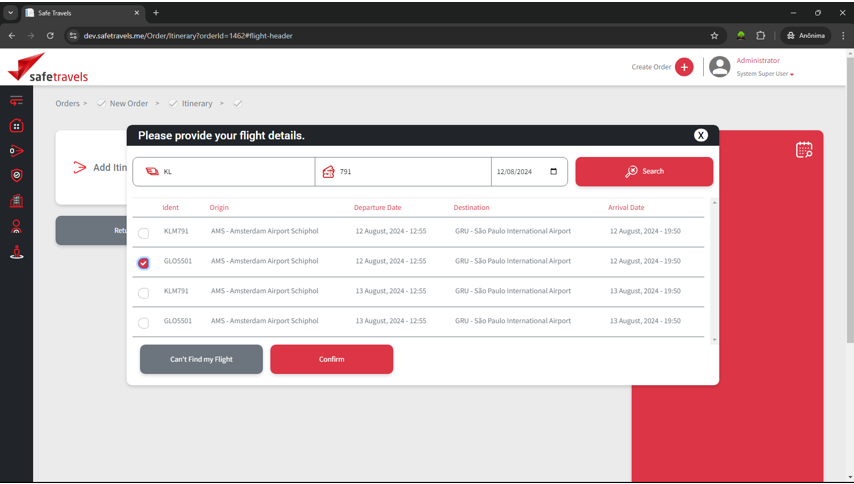This screenshot has width=854, height=484.
Task: Click the user profile icon in the sidebar
Action: tap(16, 227)
